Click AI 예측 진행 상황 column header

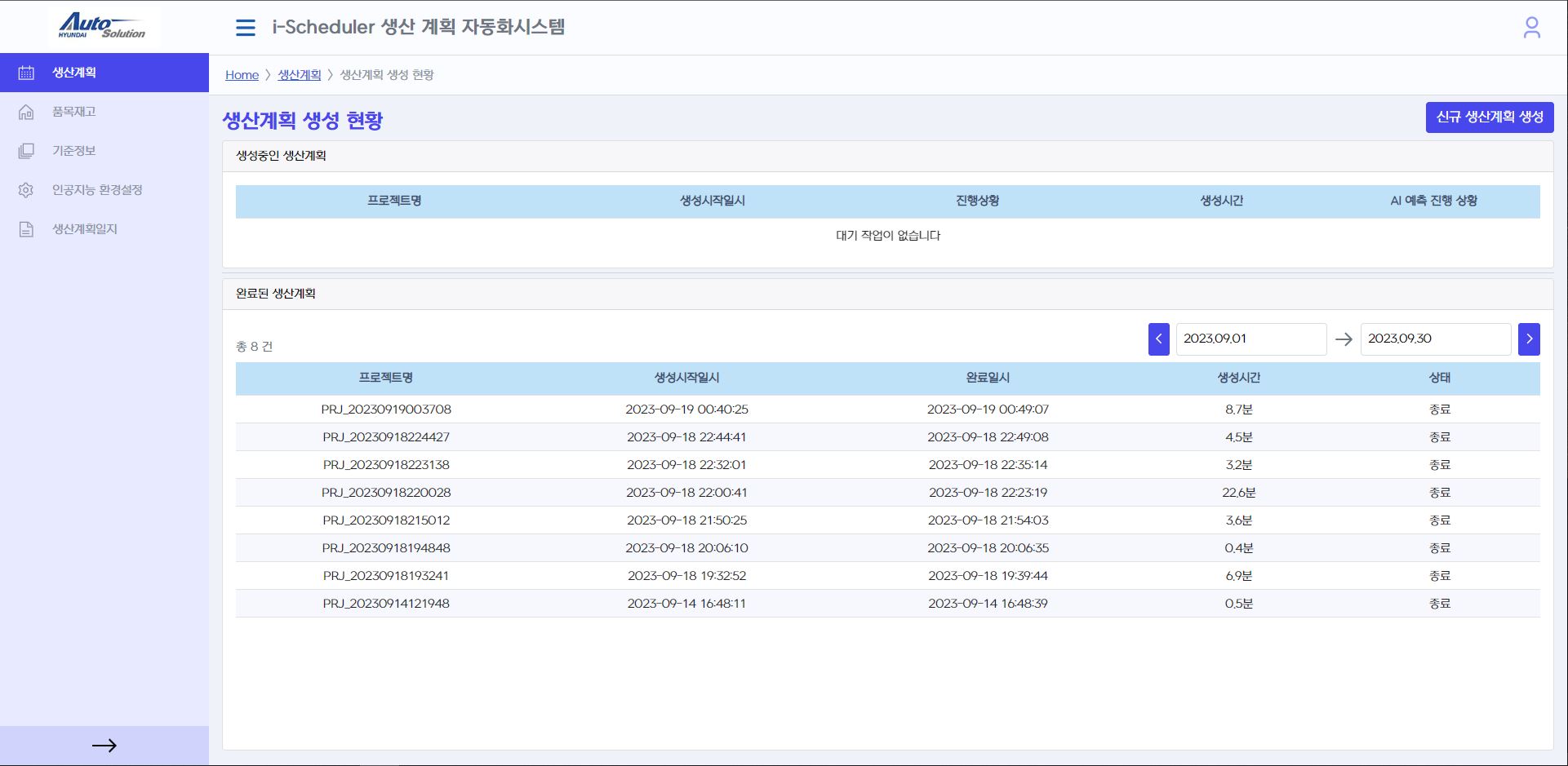(1433, 201)
